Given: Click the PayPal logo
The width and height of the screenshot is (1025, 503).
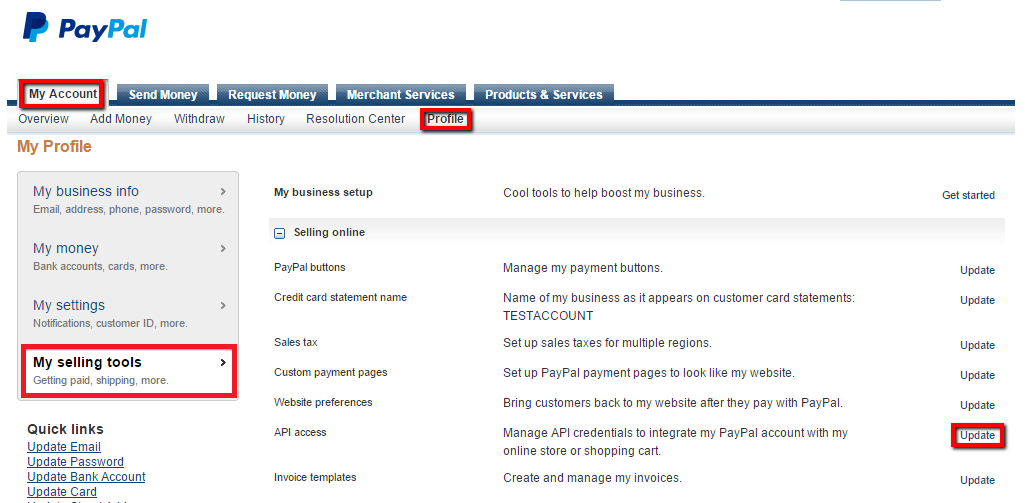Looking at the screenshot, I should point(85,28).
